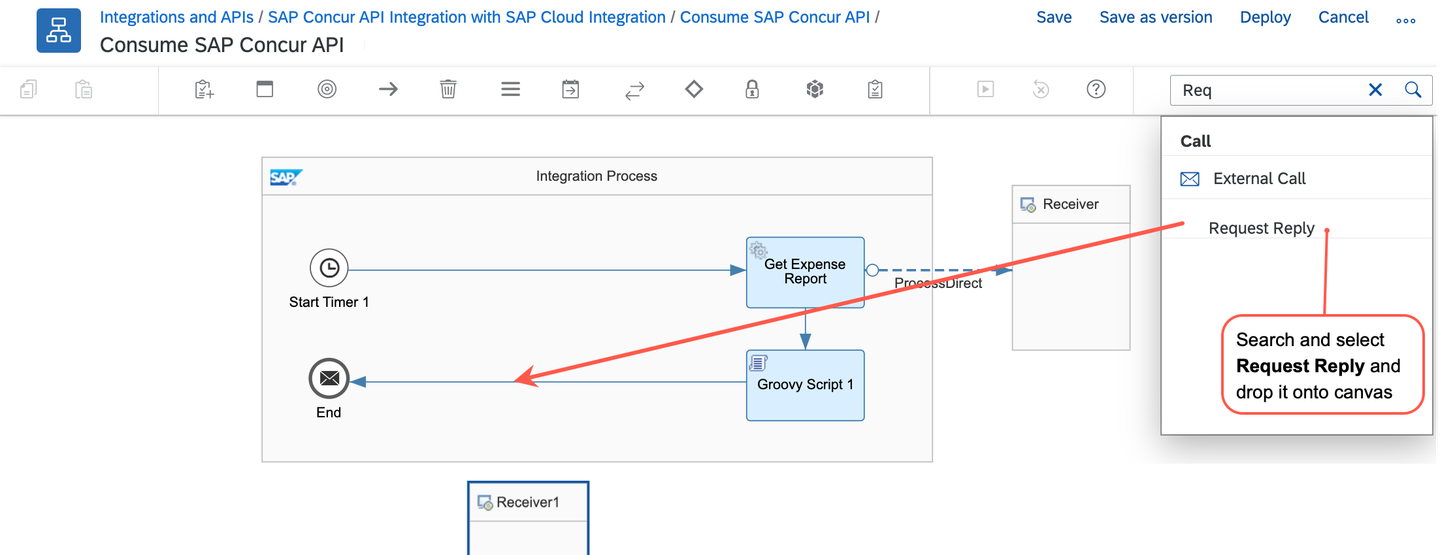Image resolution: width=1440 pixels, height=555 pixels.
Task: Open the Process palette icon
Action: point(265,89)
